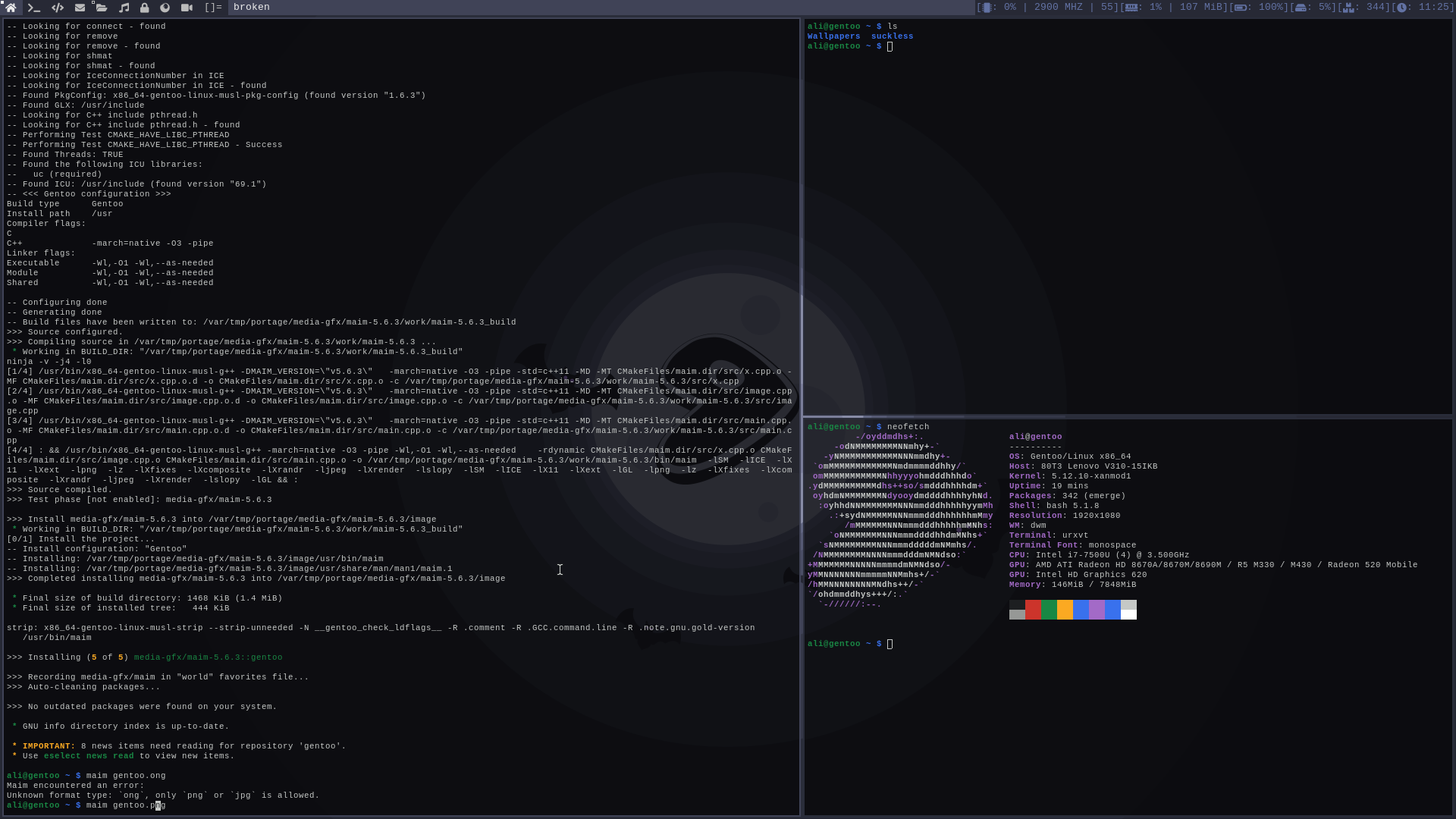Click the packages count status icon
Image resolution: width=1456 pixels, height=819 pixels.
tap(1348, 7)
